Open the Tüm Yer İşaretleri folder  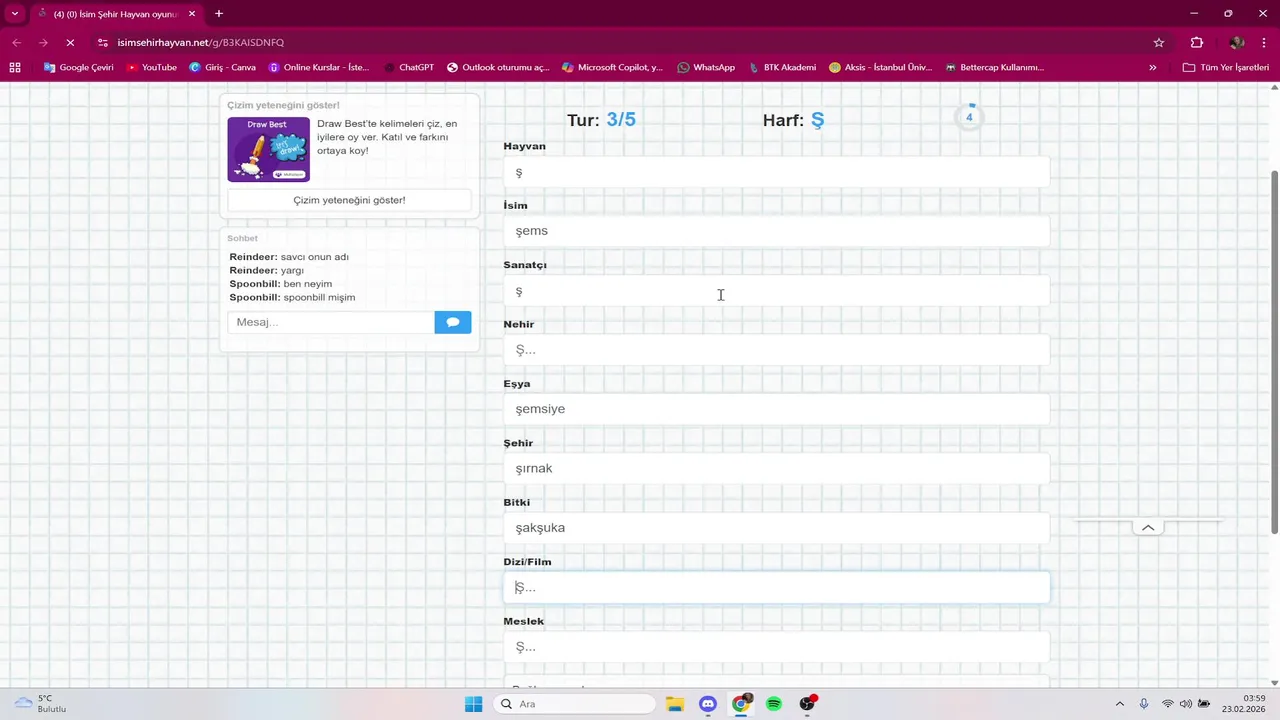point(1225,67)
